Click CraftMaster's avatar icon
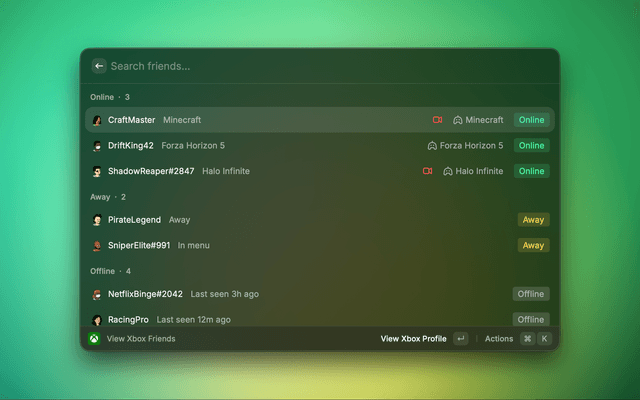The image size is (640, 400). tap(97, 120)
